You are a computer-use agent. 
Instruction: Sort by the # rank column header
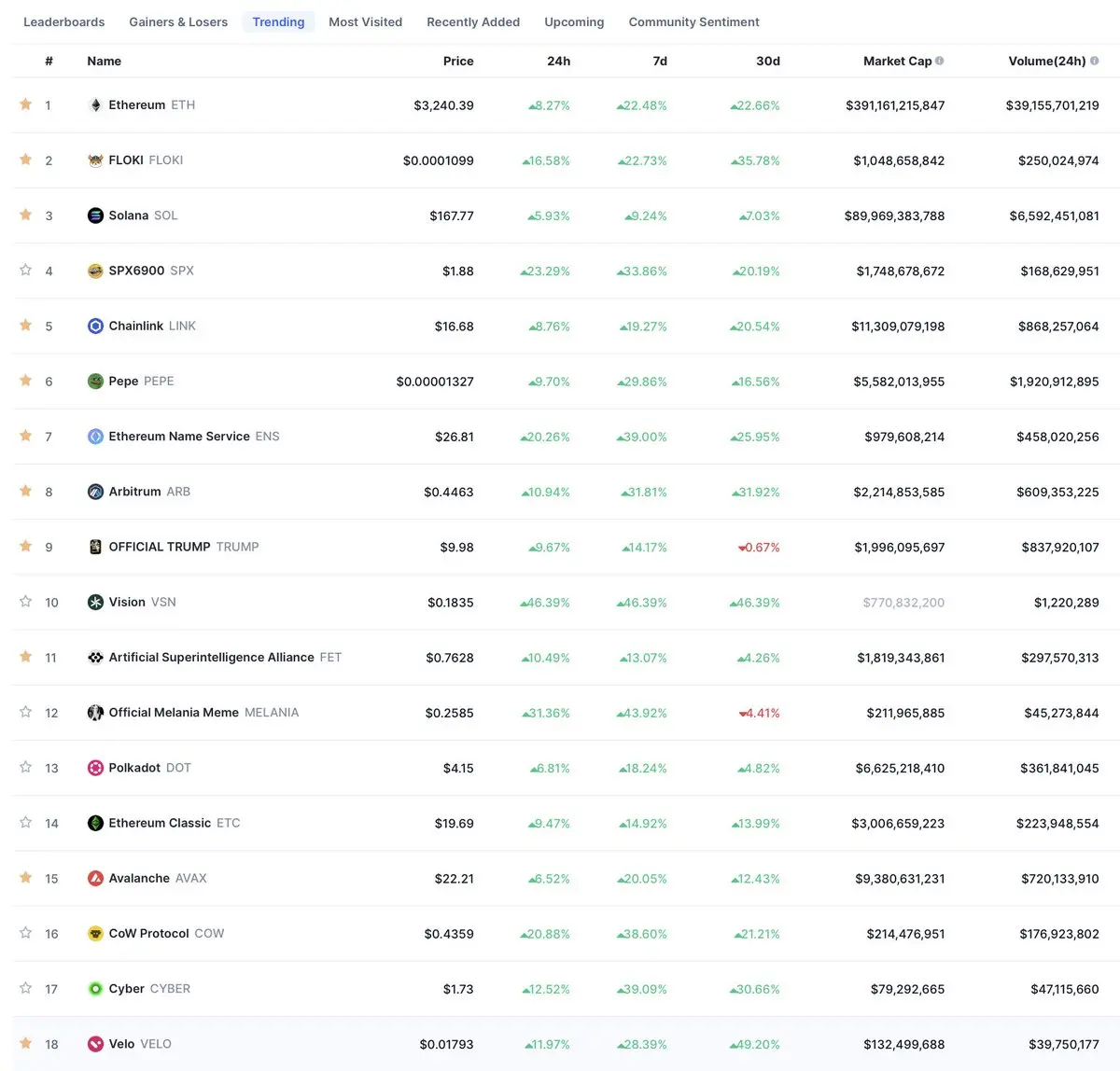[49, 61]
